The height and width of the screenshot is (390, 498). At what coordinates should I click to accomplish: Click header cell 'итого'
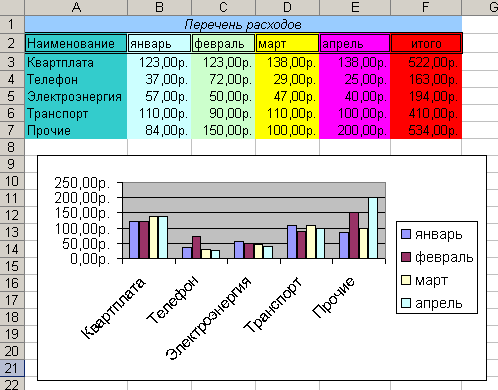pyautogui.click(x=426, y=43)
